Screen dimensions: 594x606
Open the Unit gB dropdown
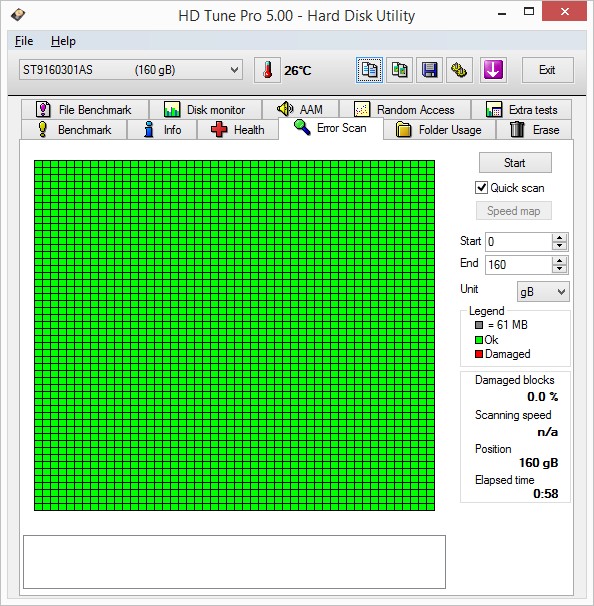[543, 292]
